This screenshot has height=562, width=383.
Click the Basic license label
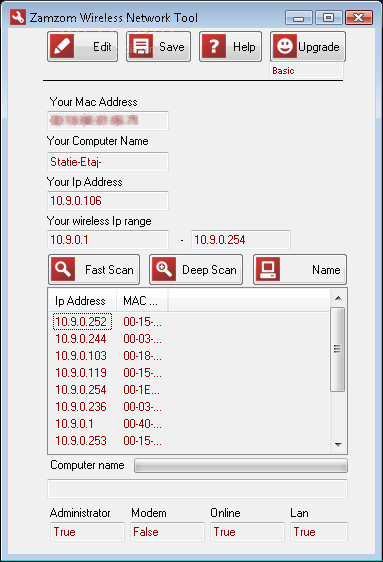click(283, 71)
